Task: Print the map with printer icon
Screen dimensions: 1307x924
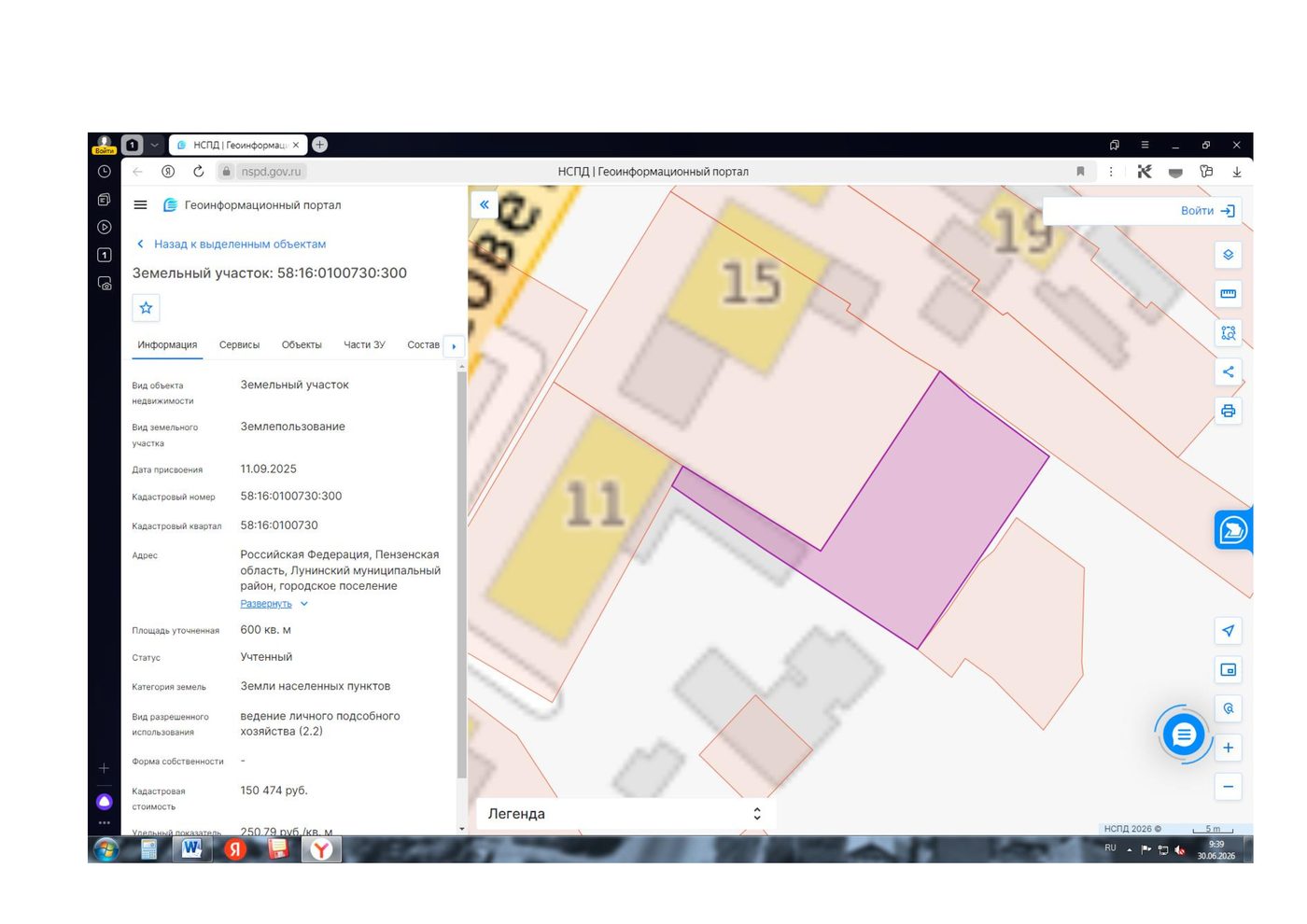Action: [x=1228, y=411]
